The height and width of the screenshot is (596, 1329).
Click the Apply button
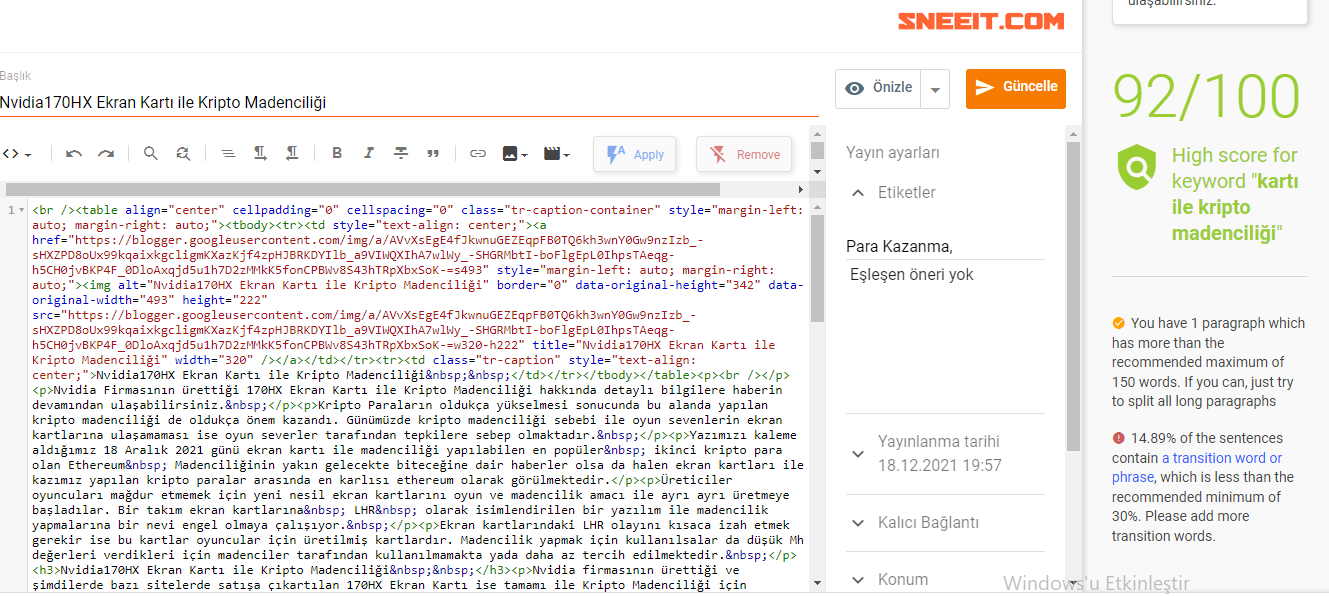(635, 154)
